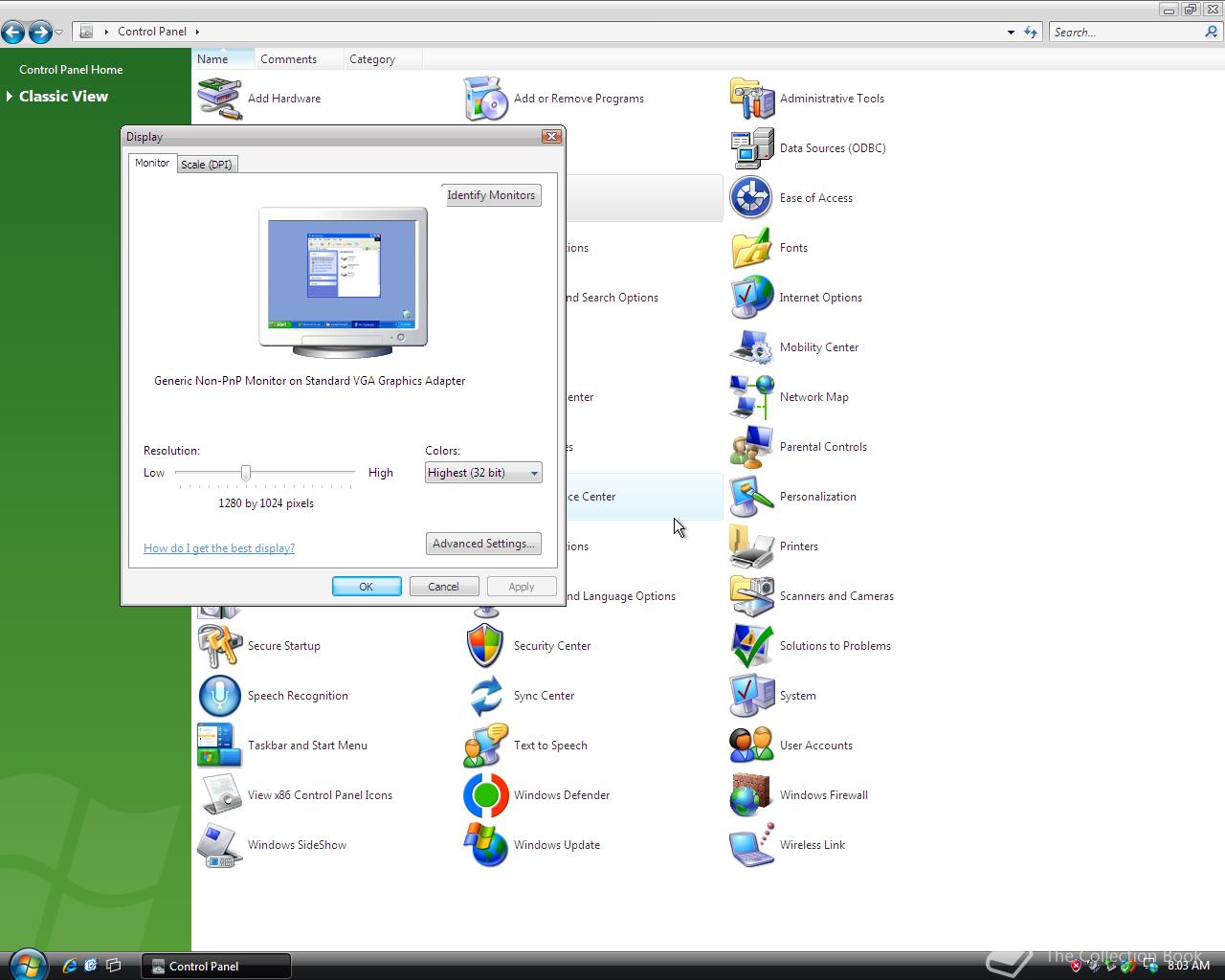Select Classic View in sidebar
This screenshot has width=1225, height=980.
(63, 97)
